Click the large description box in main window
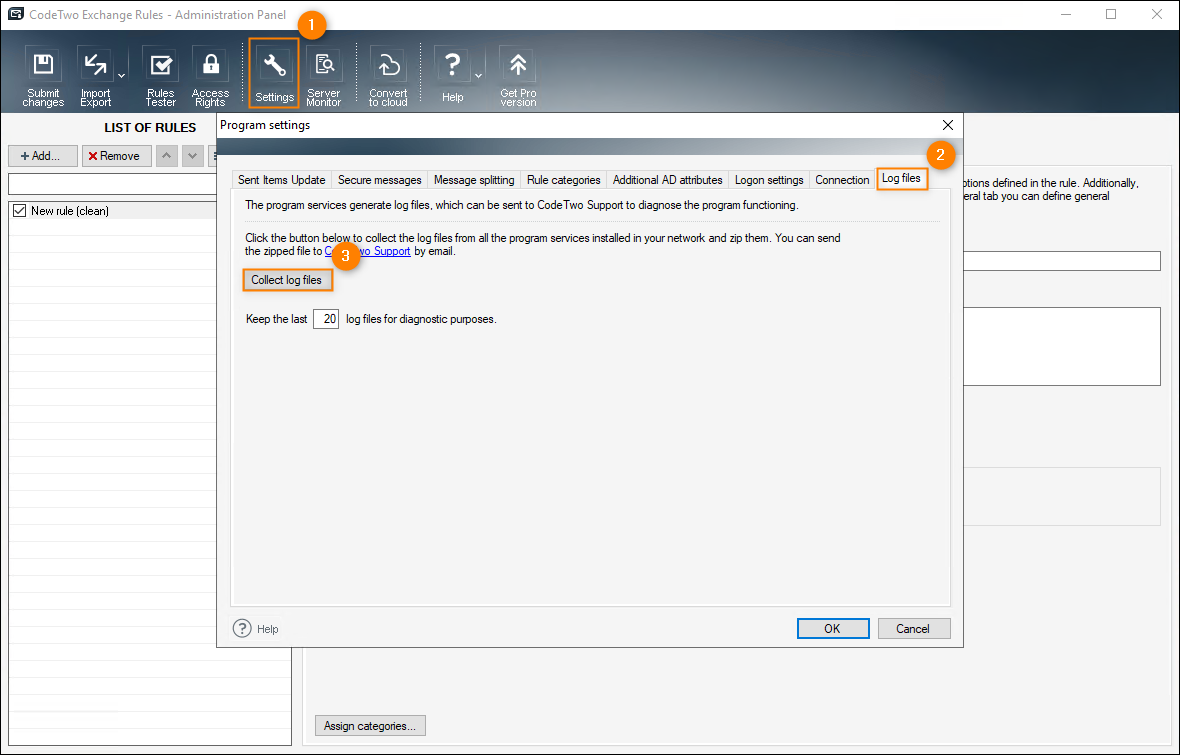The image size is (1180, 755). tap(1062, 346)
